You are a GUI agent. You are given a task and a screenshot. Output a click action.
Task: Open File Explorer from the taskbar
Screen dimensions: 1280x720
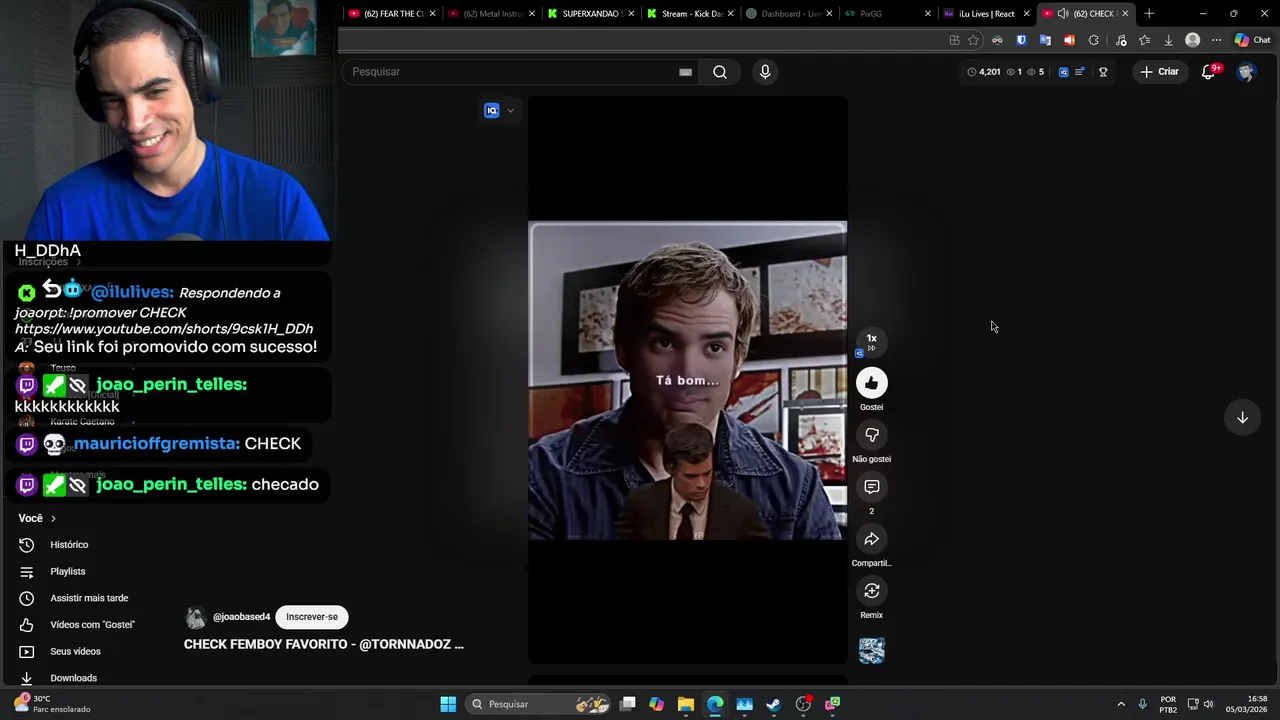pos(685,704)
